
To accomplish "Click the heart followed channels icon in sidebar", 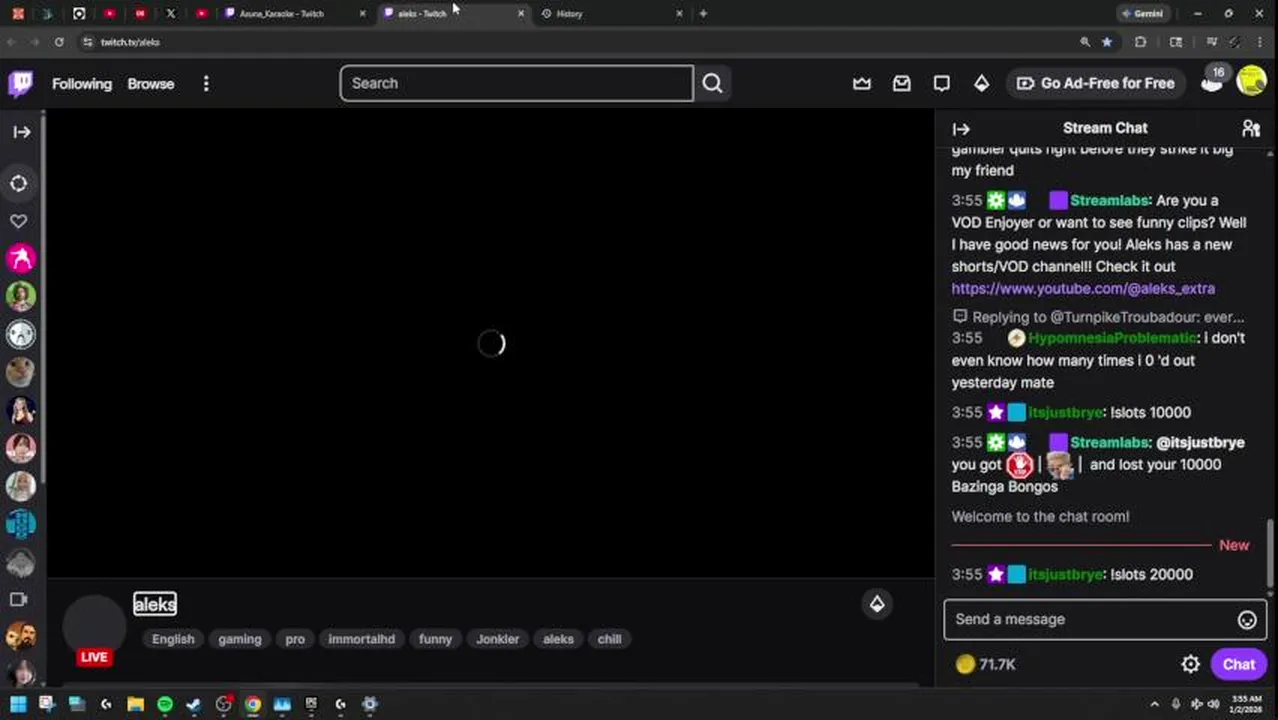I will 19,221.
